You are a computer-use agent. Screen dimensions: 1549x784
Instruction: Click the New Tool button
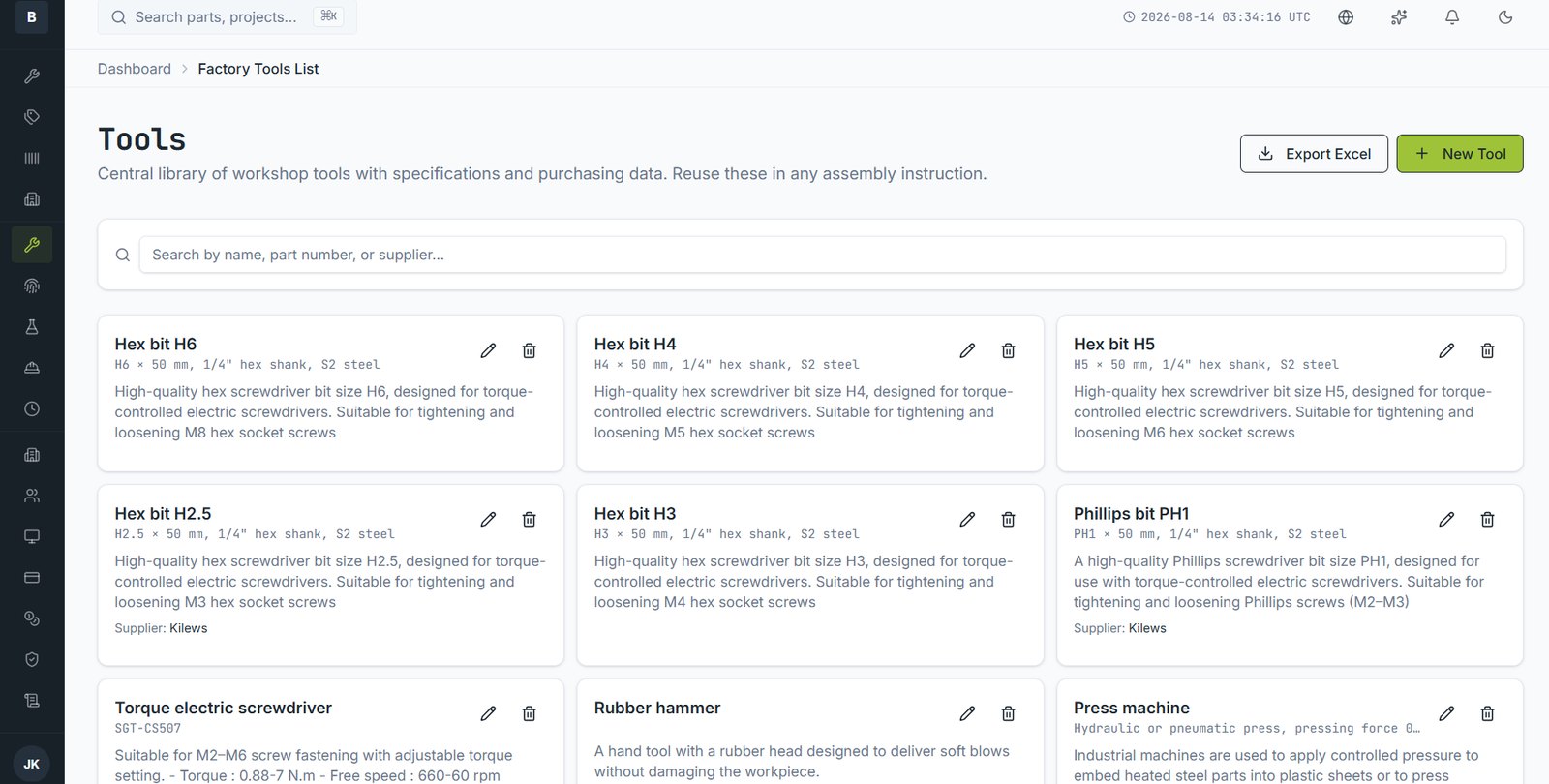point(1460,154)
